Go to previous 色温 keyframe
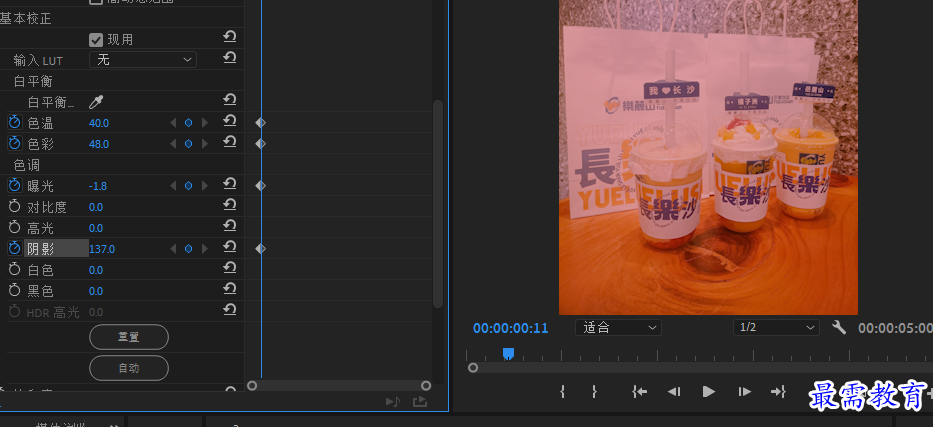 click(x=173, y=123)
